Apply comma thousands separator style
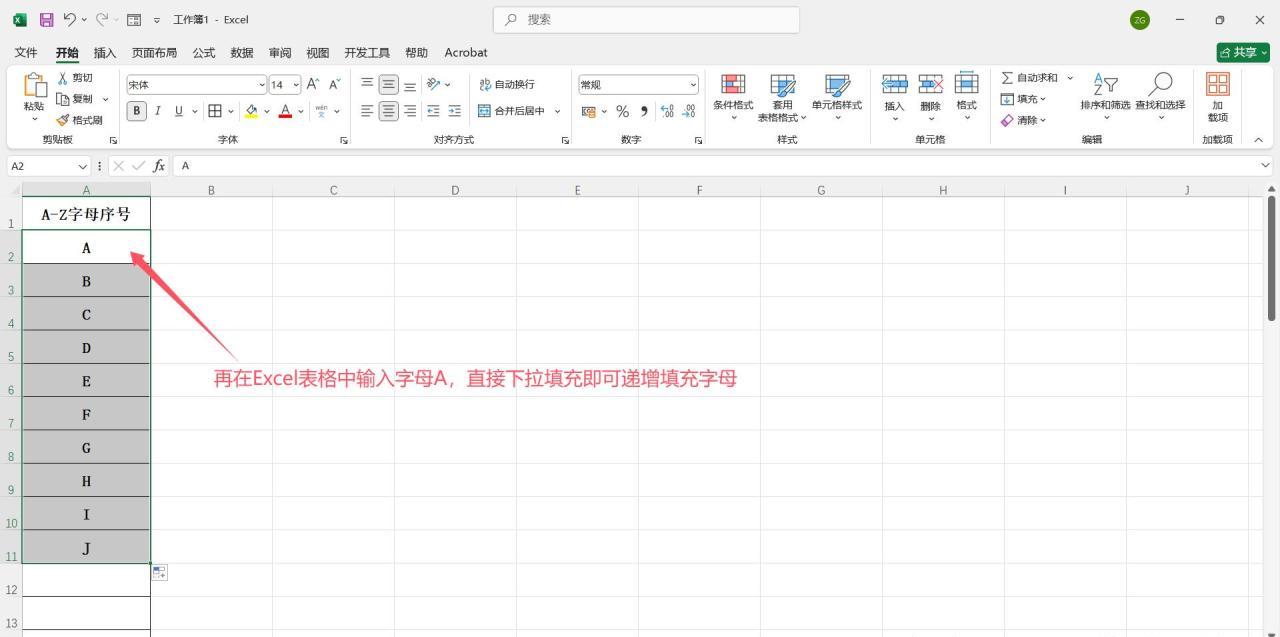The width and height of the screenshot is (1280, 637). point(644,111)
